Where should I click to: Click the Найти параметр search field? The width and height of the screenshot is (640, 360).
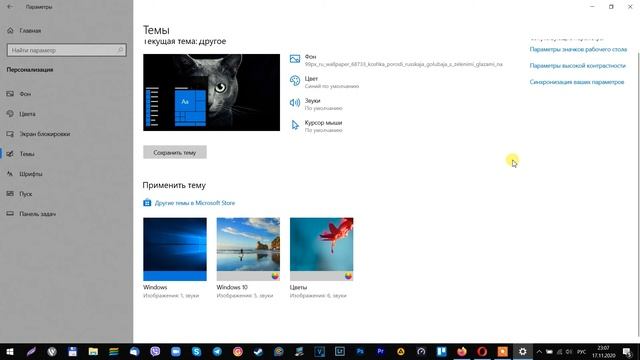coord(67,50)
